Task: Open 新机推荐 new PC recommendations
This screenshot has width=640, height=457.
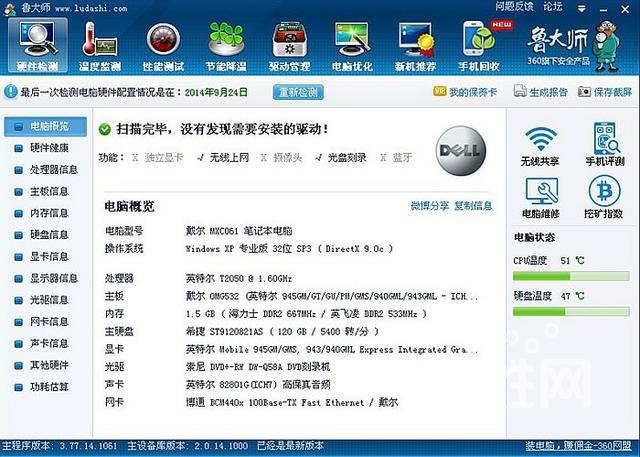Action: (416, 47)
